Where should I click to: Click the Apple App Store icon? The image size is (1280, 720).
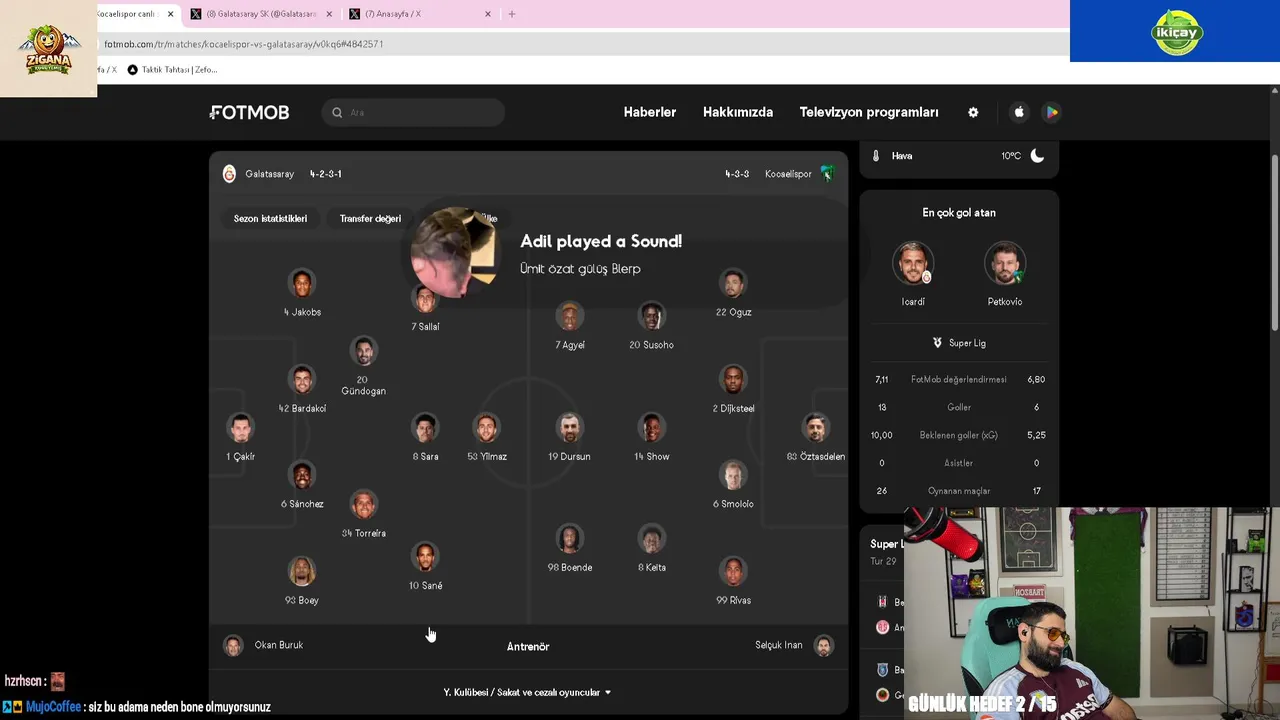[x=1019, y=112]
